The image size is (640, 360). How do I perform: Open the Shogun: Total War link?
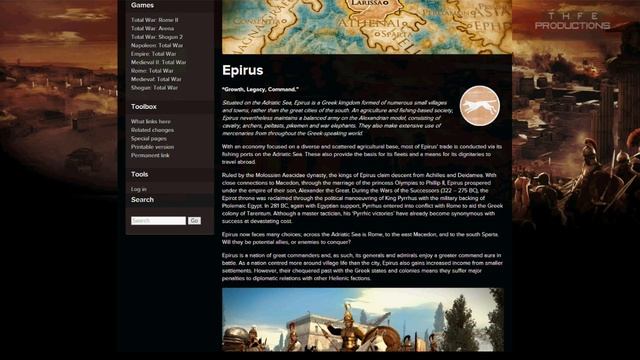tap(154, 88)
